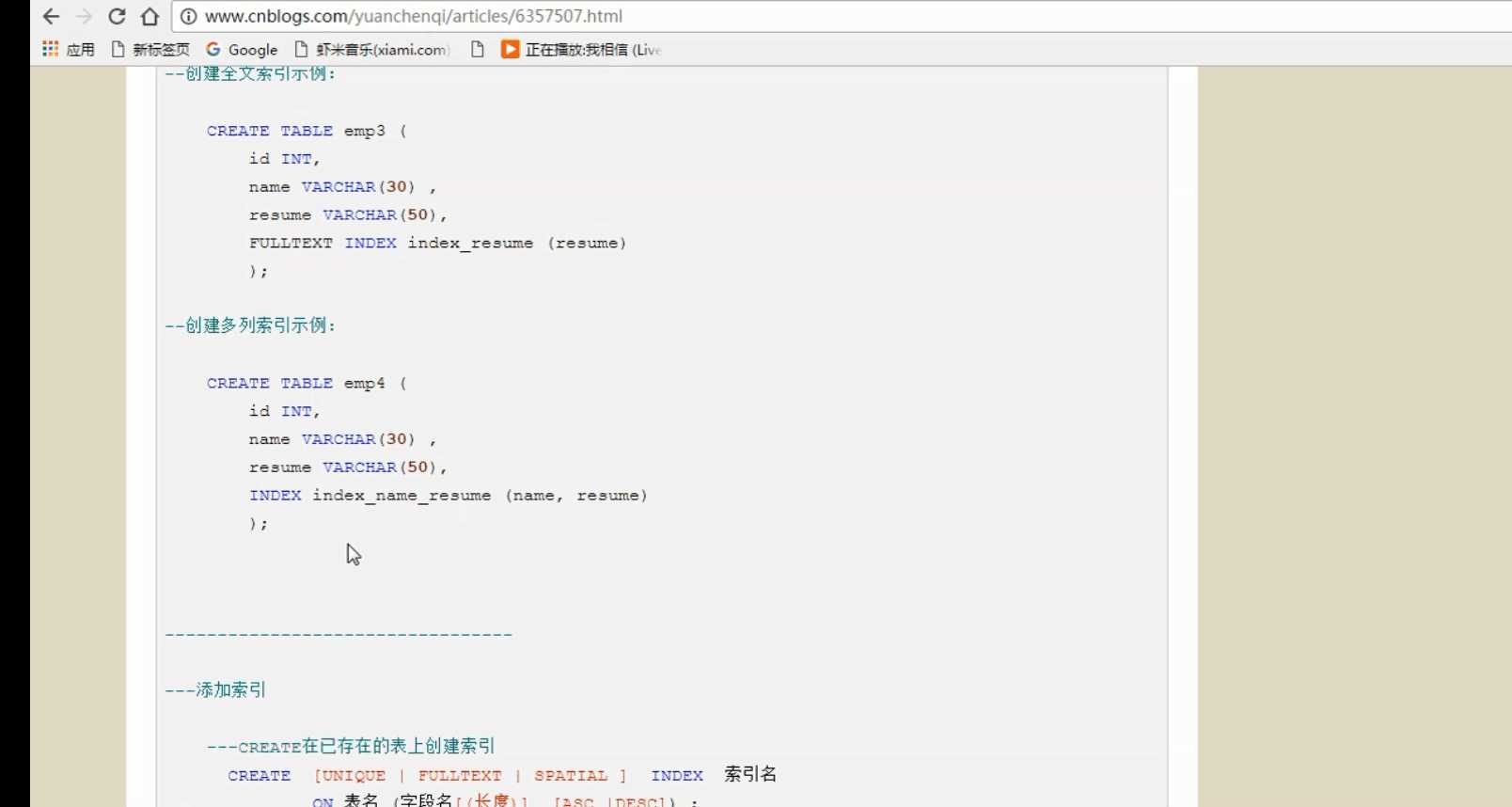The height and width of the screenshot is (807, 1512).
Task: Open the home page via the house icon
Action: [x=150, y=17]
